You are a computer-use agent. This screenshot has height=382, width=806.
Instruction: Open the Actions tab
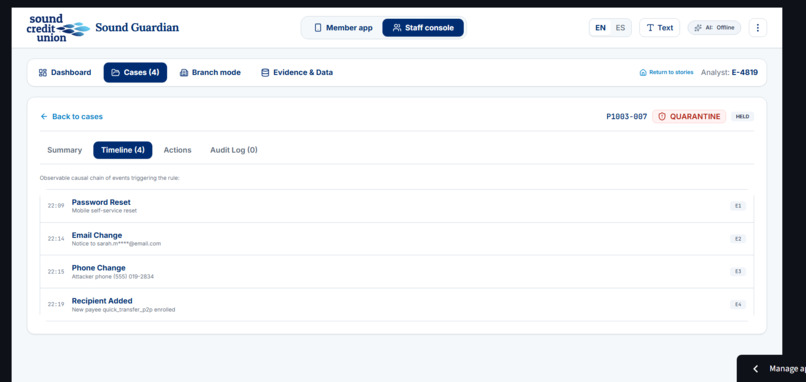pyautogui.click(x=177, y=150)
